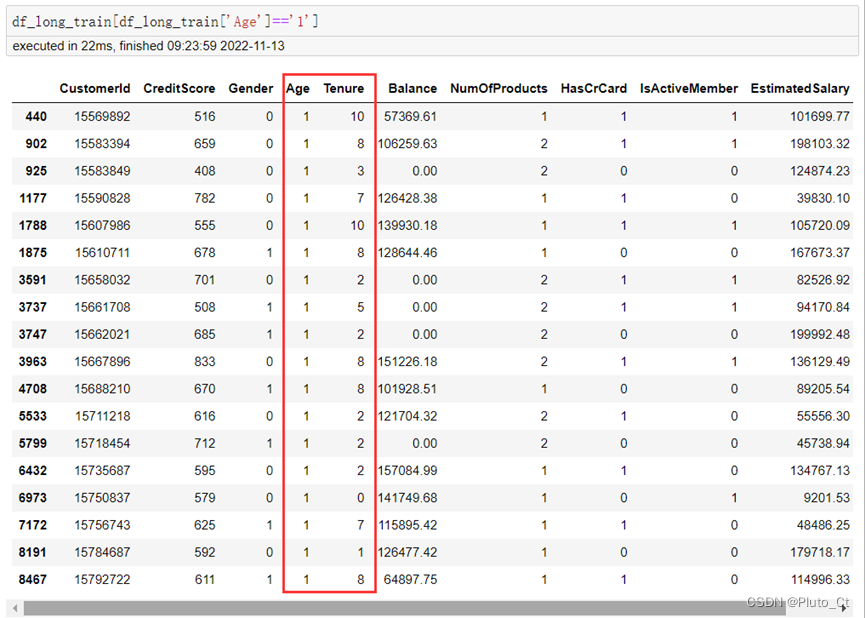
Task: Click CustomerId value 15590828
Action: coord(103,198)
